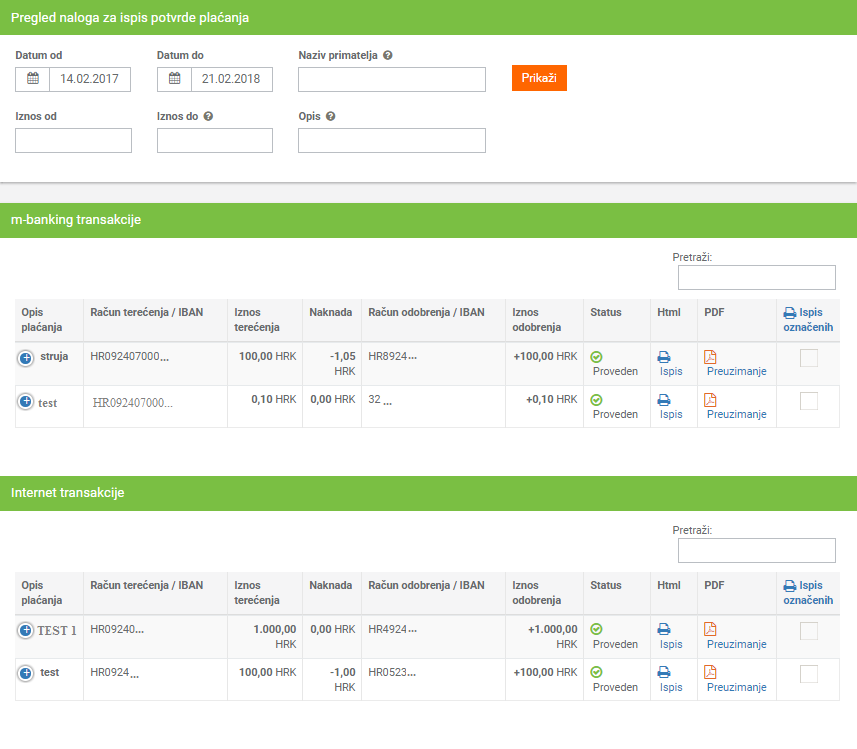Show help for Naziv primatelja field
Screen dimensions: 857x749
(x=388, y=55)
